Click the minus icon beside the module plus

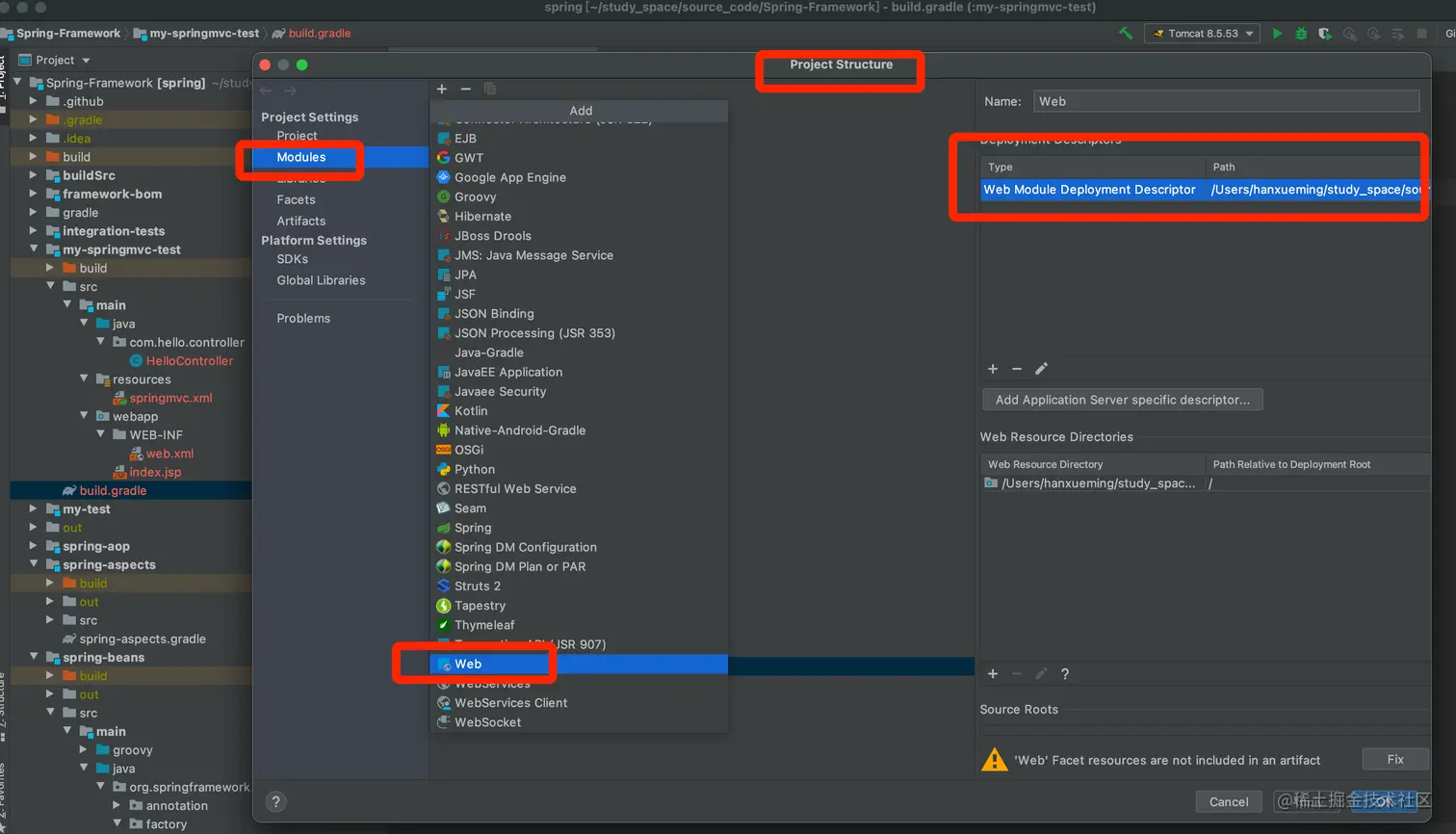point(466,89)
